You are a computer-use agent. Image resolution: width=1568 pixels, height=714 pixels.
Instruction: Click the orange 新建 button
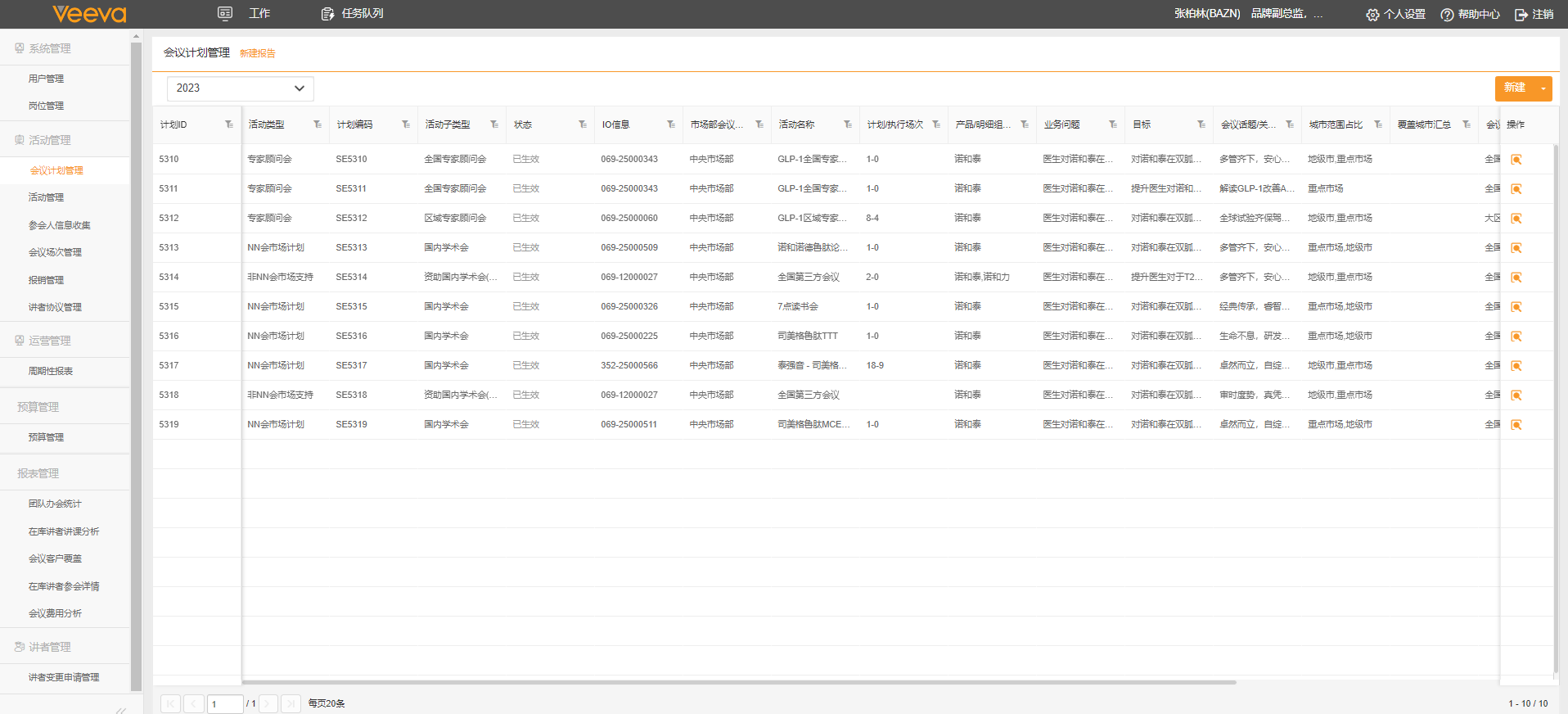tap(1515, 88)
